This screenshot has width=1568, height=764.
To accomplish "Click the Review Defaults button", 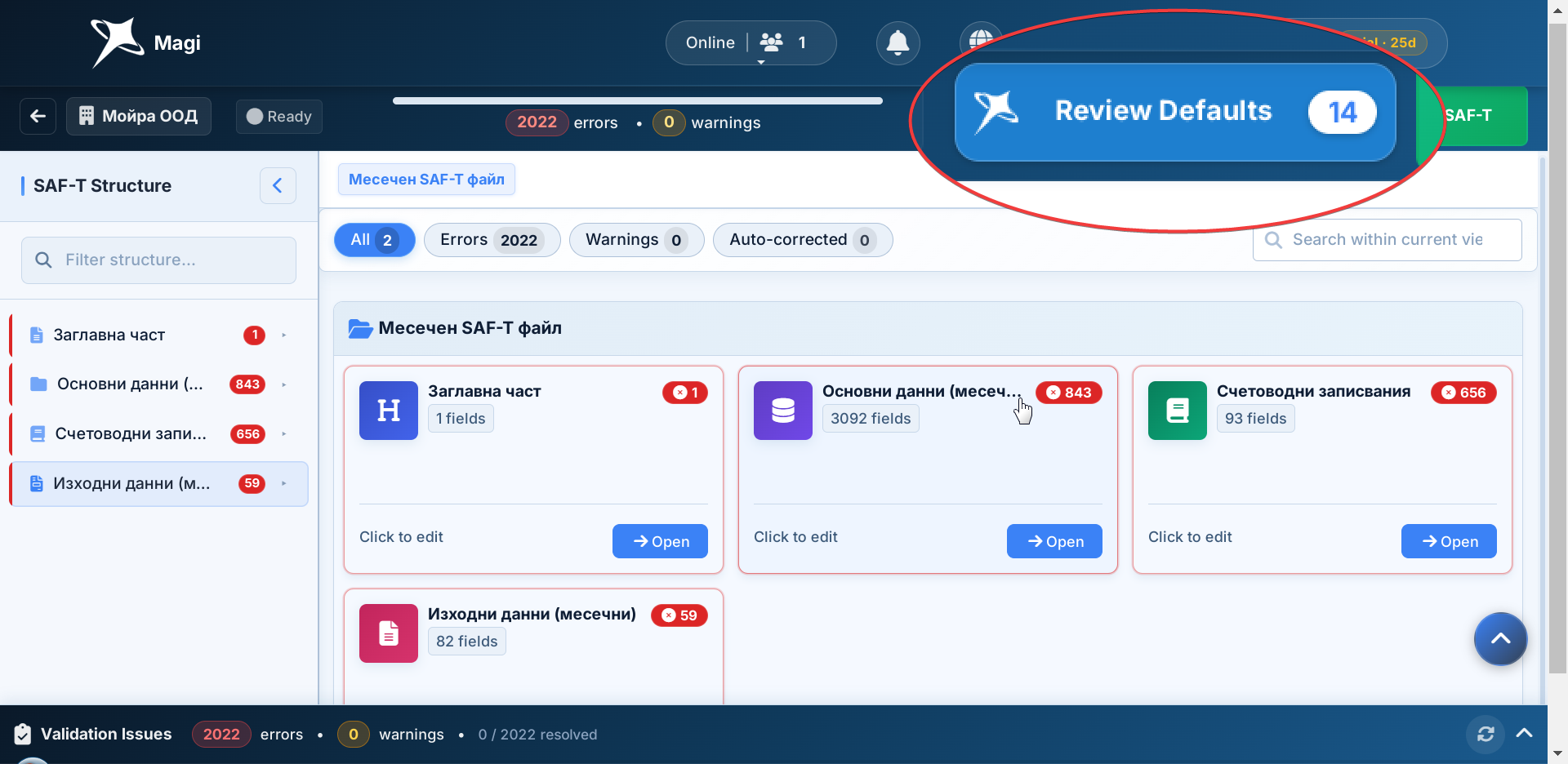I will pyautogui.click(x=1175, y=112).
